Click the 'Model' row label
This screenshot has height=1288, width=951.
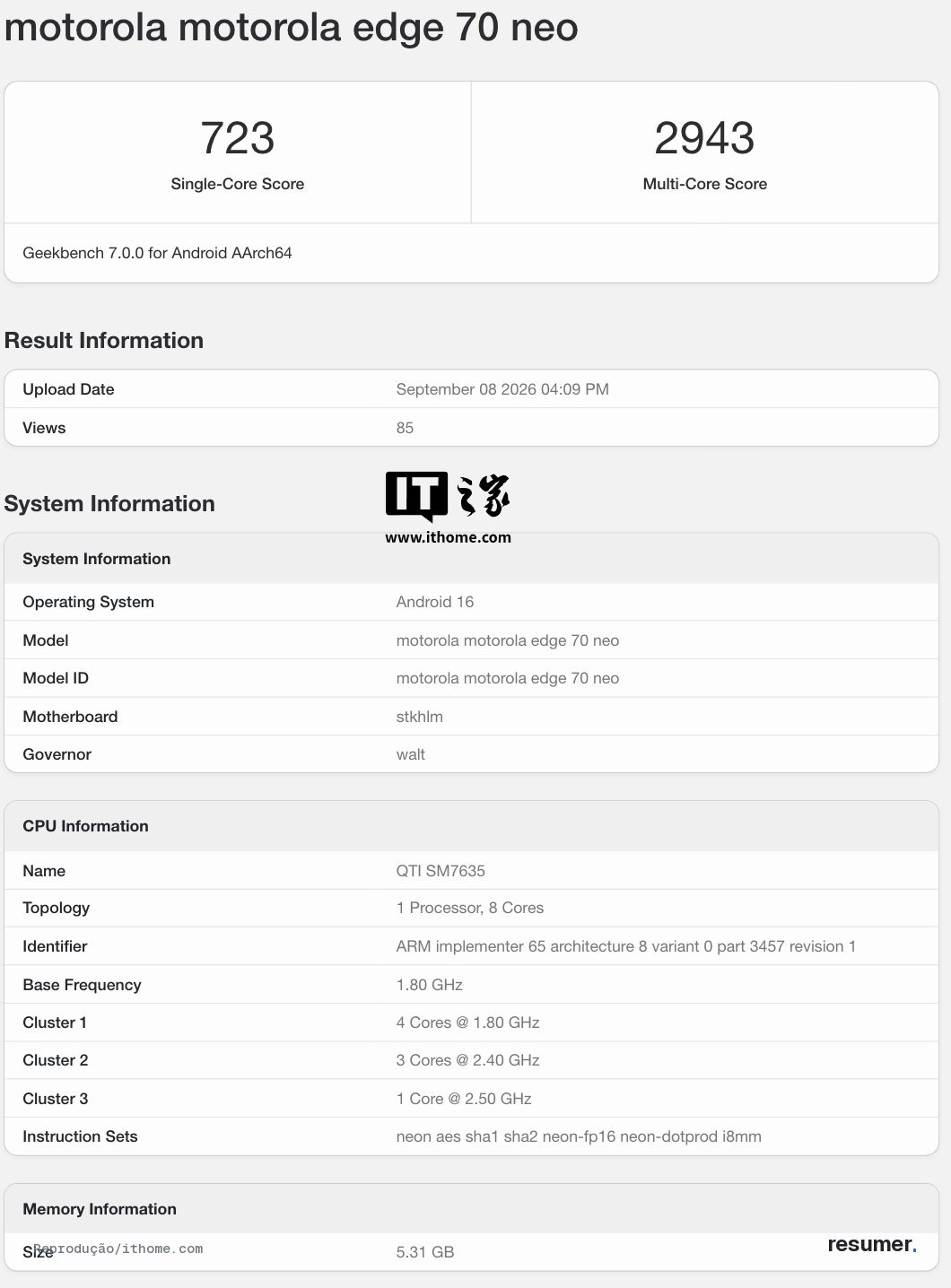(46, 640)
